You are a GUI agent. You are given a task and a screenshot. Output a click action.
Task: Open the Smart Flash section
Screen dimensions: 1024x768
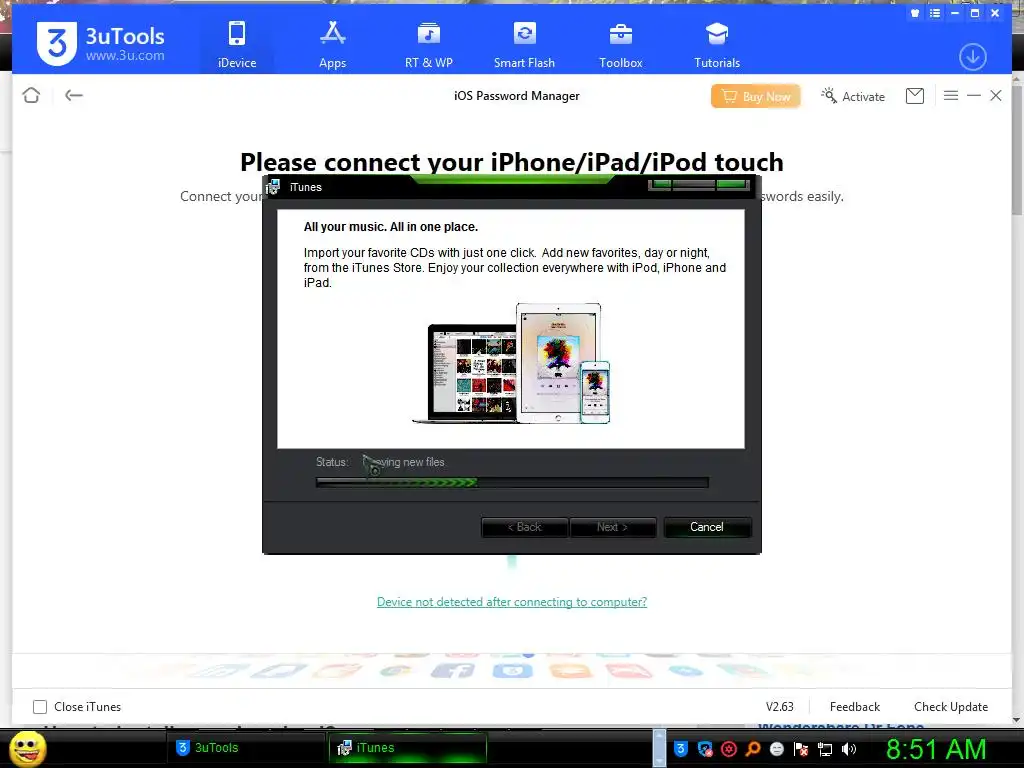pyautogui.click(x=524, y=44)
